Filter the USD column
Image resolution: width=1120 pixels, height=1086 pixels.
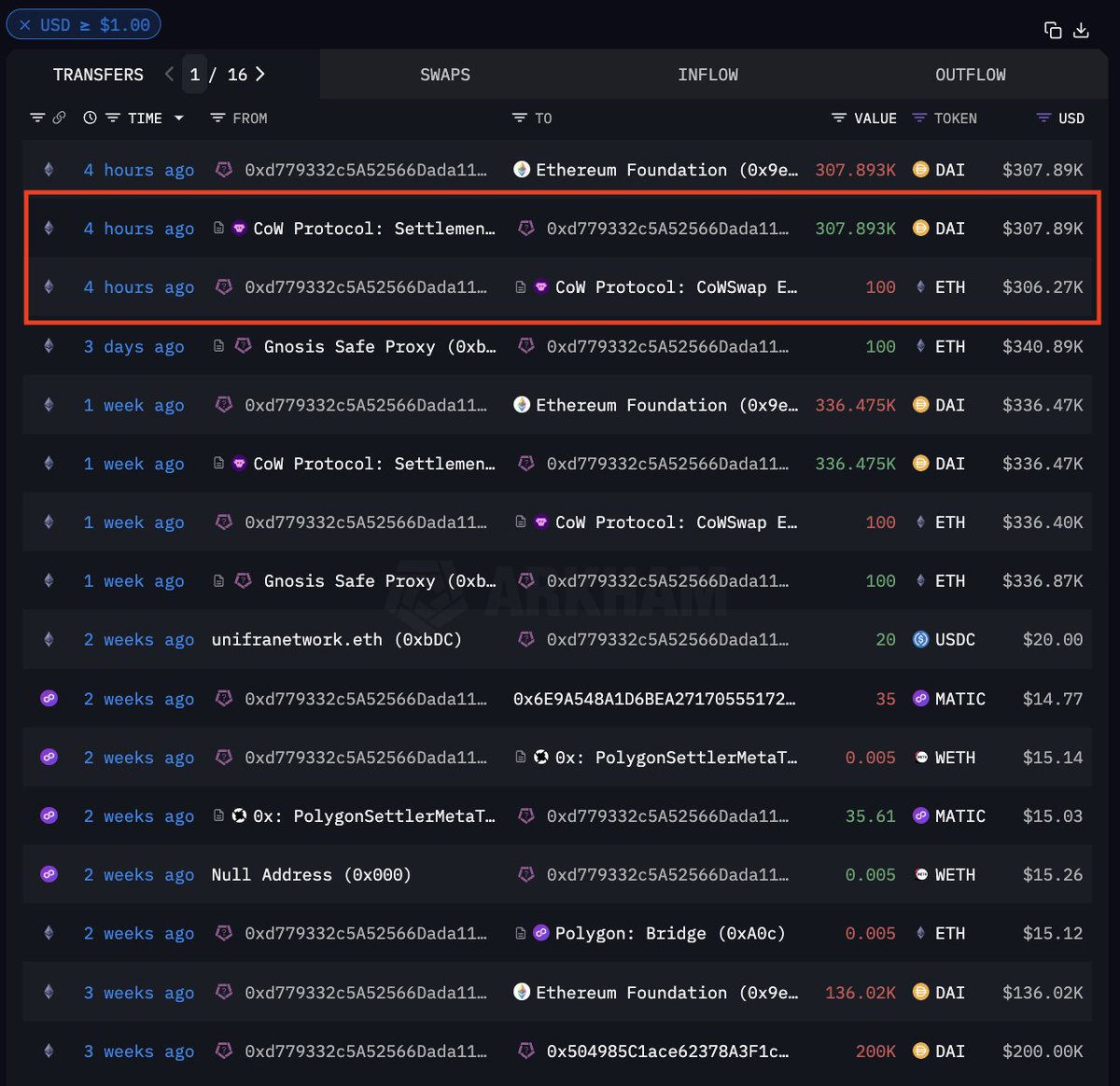coord(1043,118)
